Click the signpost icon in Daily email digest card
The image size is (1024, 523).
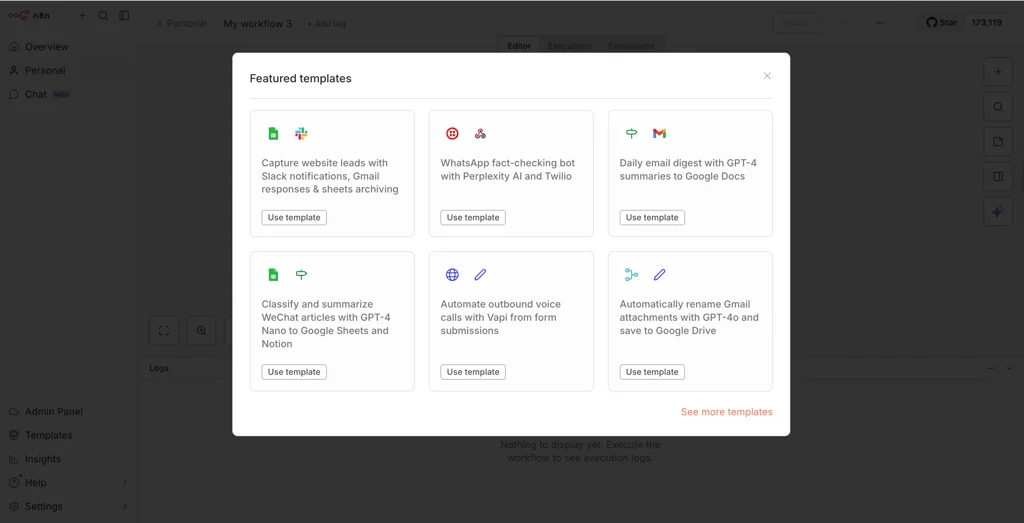pyautogui.click(x=632, y=134)
